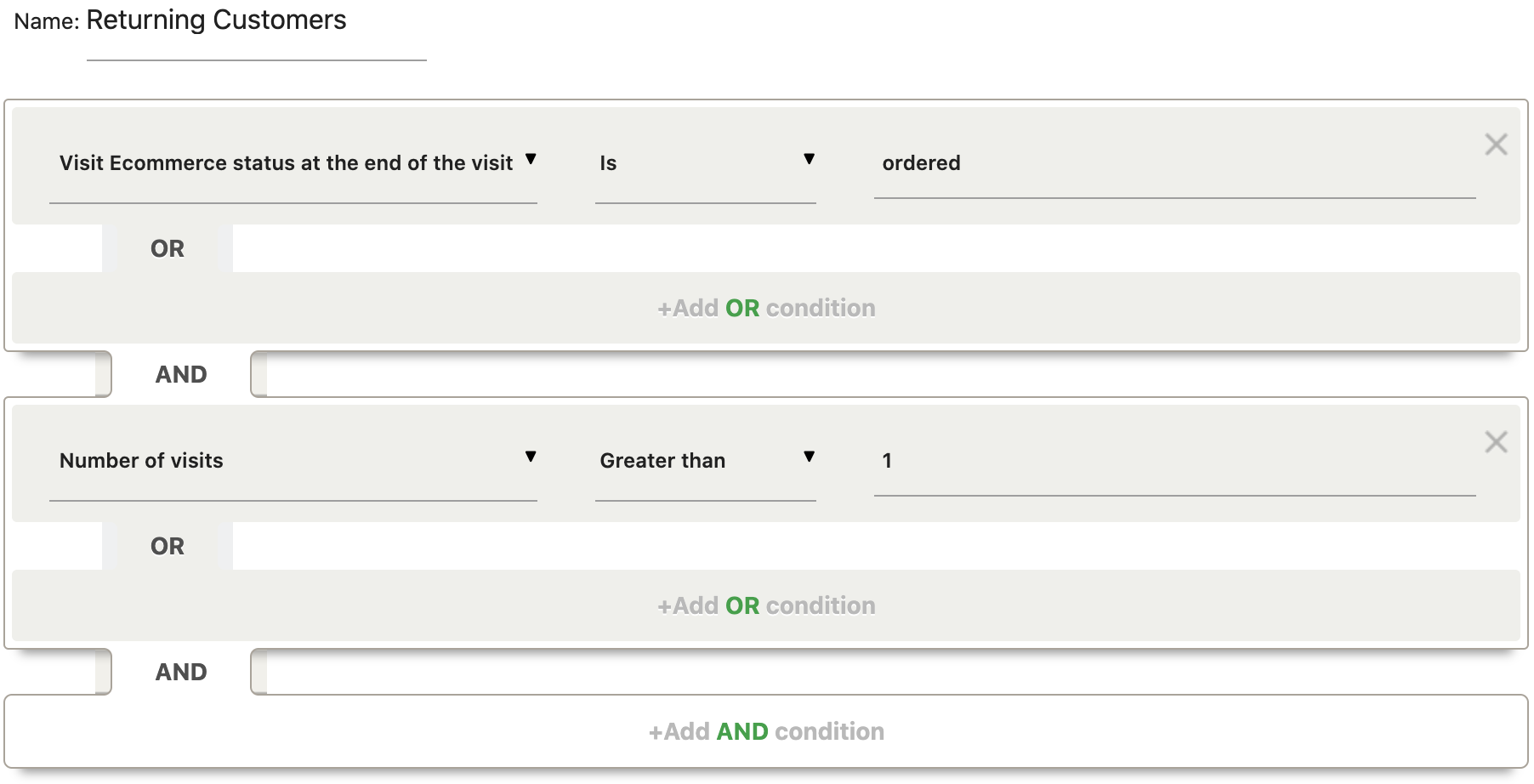
Task: Click the dropdown arrow next to Ecommerce status
Action: click(531, 160)
